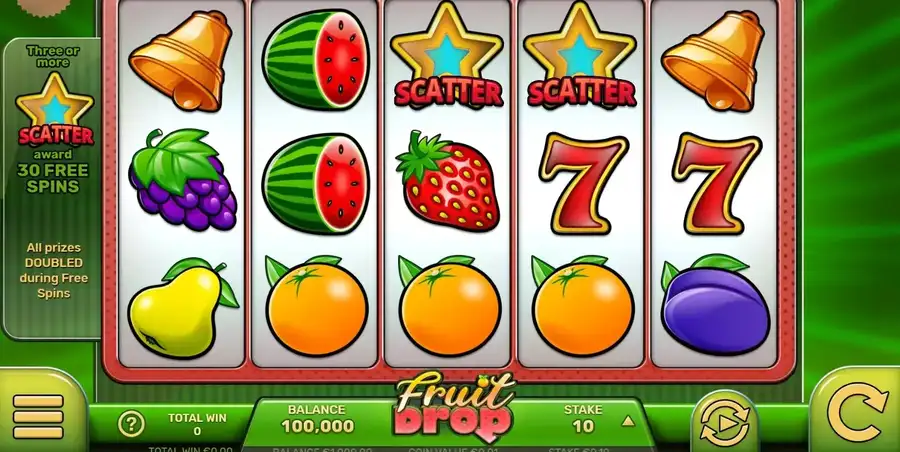Click the top watermelon on reel two
900x452 pixels.
[316, 59]
